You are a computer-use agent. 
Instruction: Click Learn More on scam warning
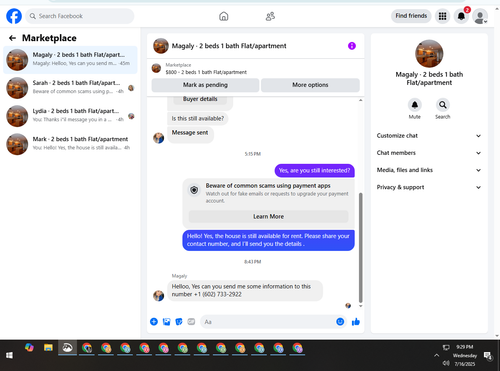(x=268, y=216)
